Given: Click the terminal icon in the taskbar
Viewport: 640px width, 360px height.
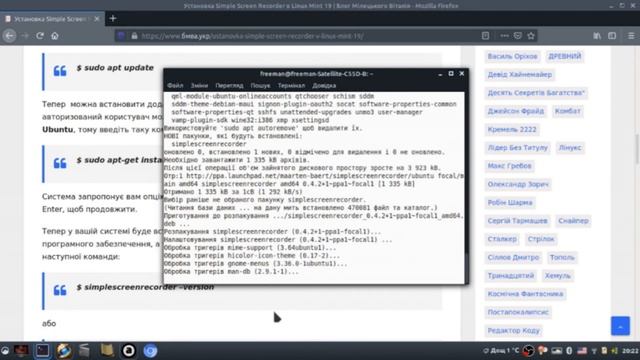Looking at the screenshot, I should click(42, 351).
